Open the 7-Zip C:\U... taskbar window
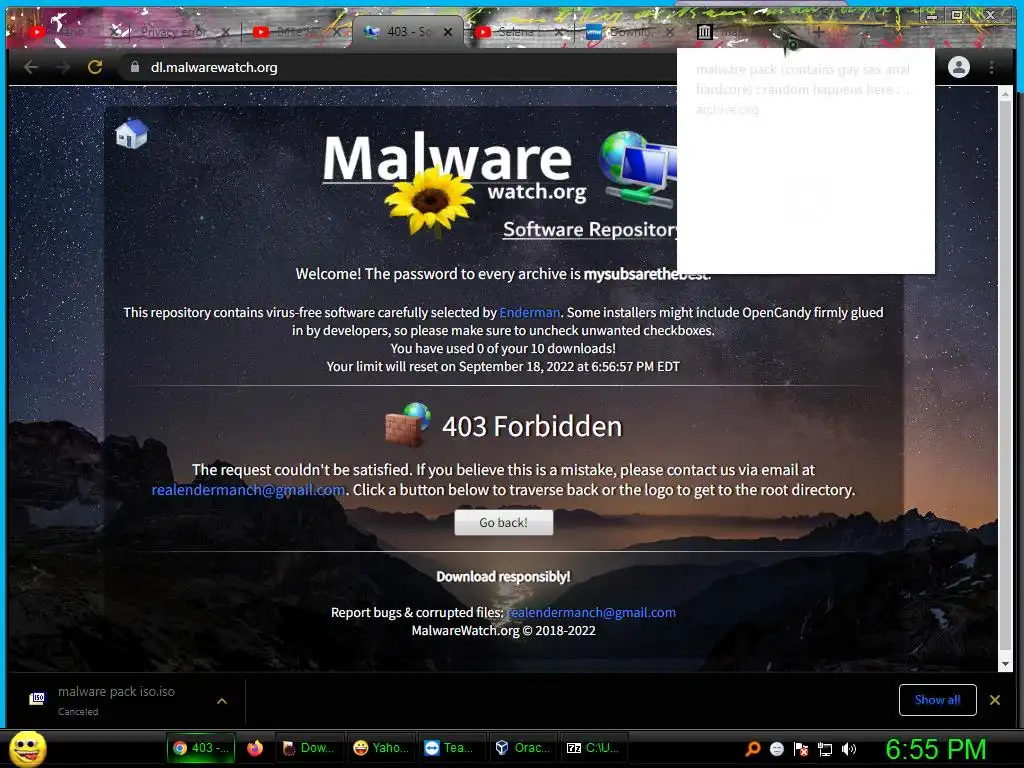Image resolution: width=1024 pixels, height=768 pixels. click(594, 748)
